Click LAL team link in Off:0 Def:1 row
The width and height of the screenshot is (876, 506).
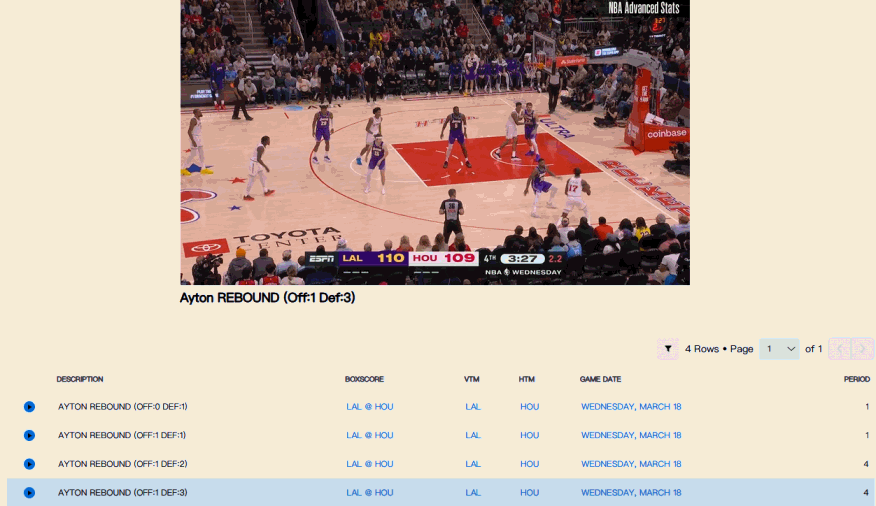tap(473, 407)
